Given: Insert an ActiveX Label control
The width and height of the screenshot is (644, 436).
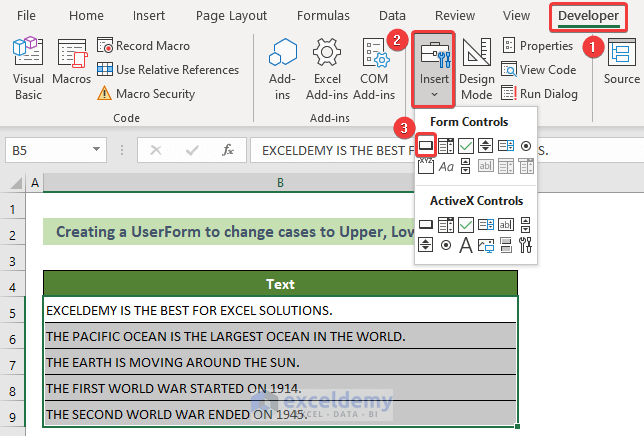Looking at the screenshot, I should tap(466, 245).
